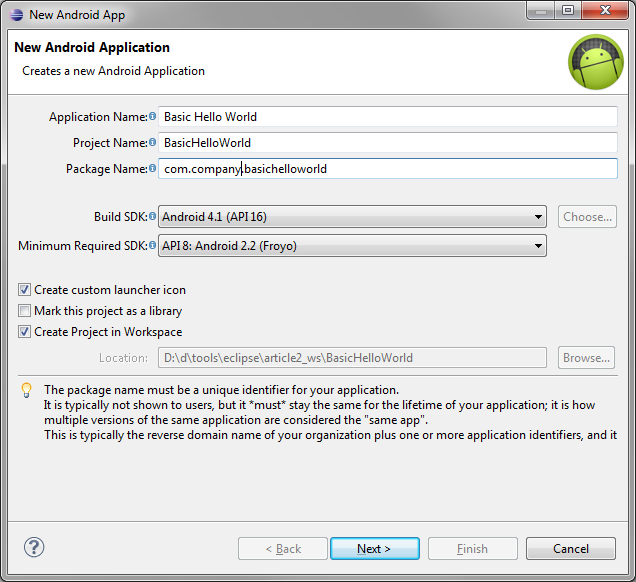The height and width of the screenshot is (582, 636).
Task: Click inside the Project Name field
Action: pyautogui.click(x=388, y=143)
